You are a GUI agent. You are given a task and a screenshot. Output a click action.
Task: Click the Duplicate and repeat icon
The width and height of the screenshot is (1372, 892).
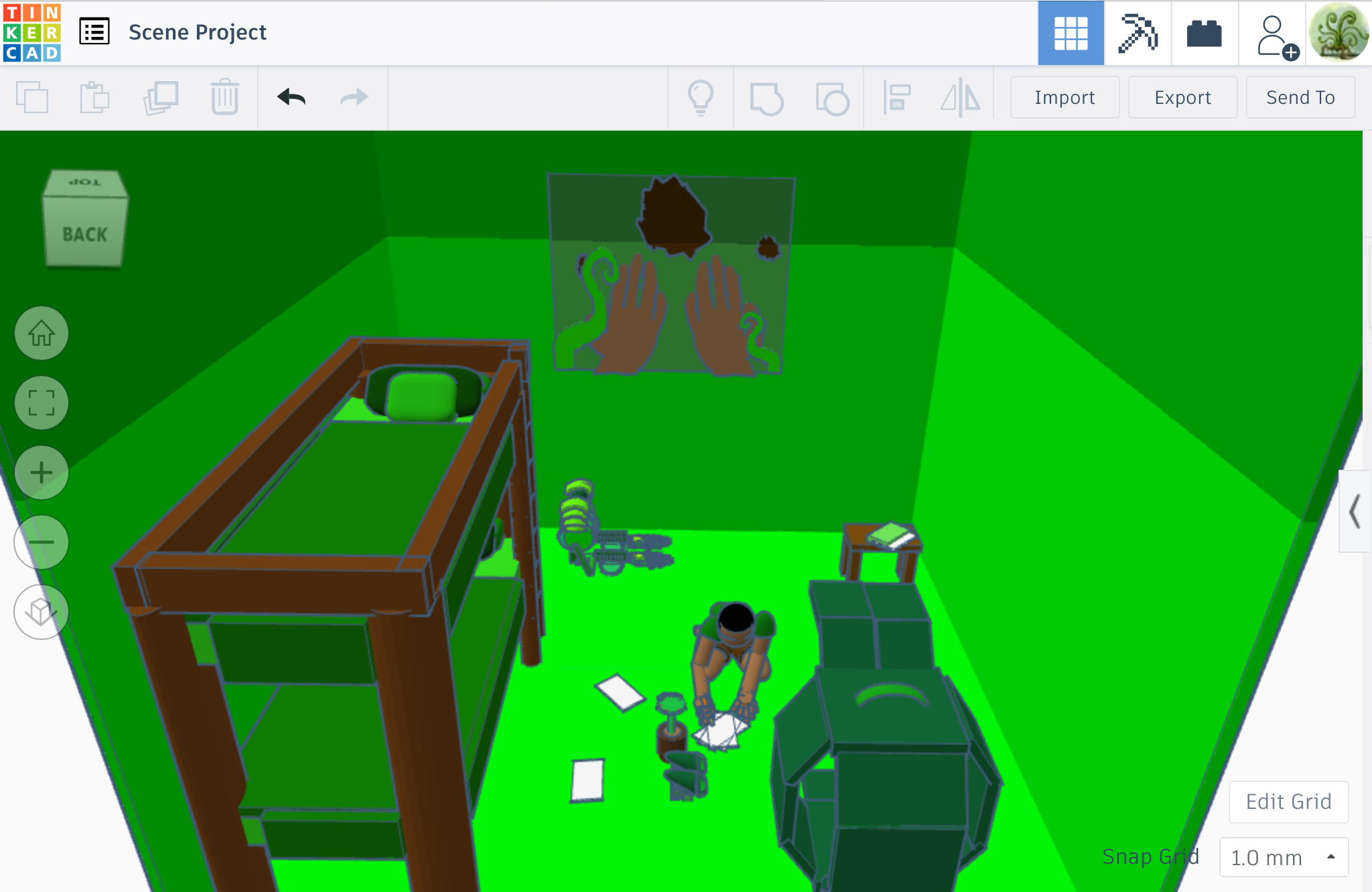coord(161,98)
